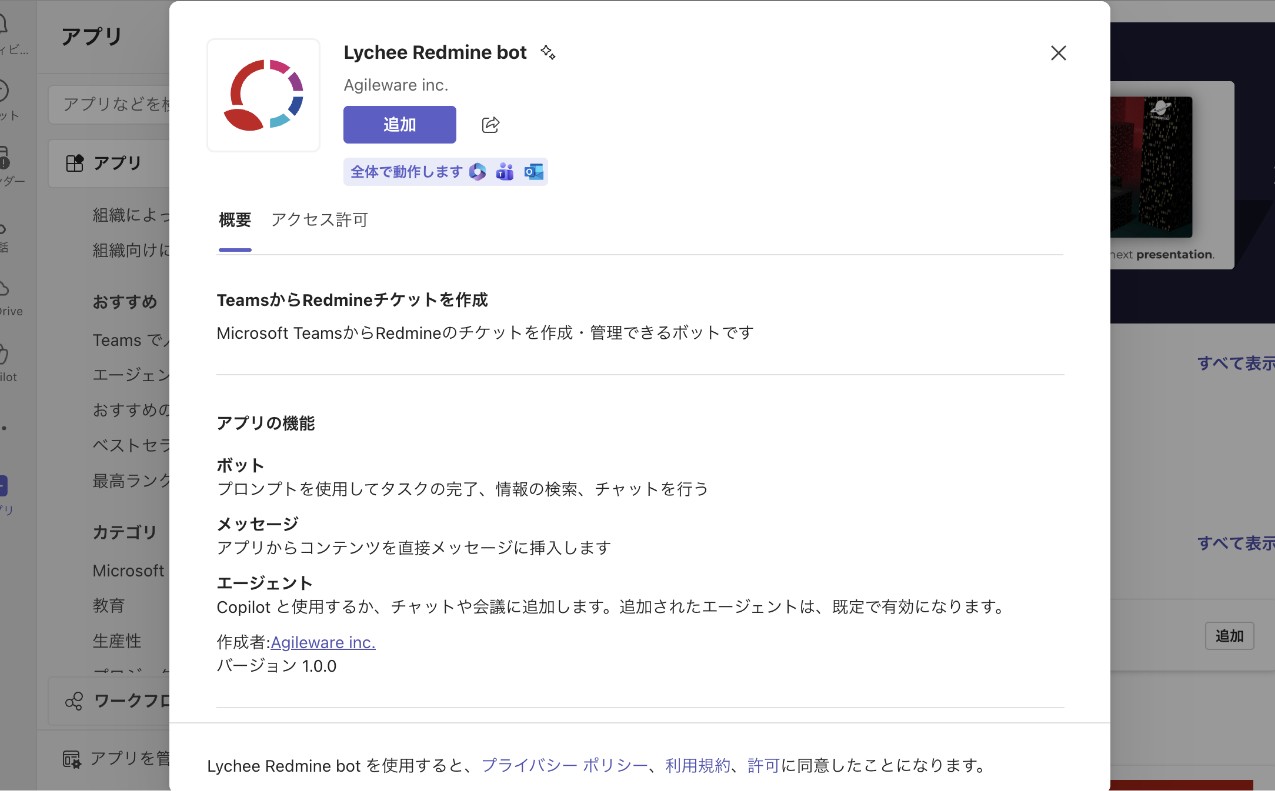Click the アプリを管理 icon in background window
This screenshot has height=791, width=1275.
click(x=72, y=759)
